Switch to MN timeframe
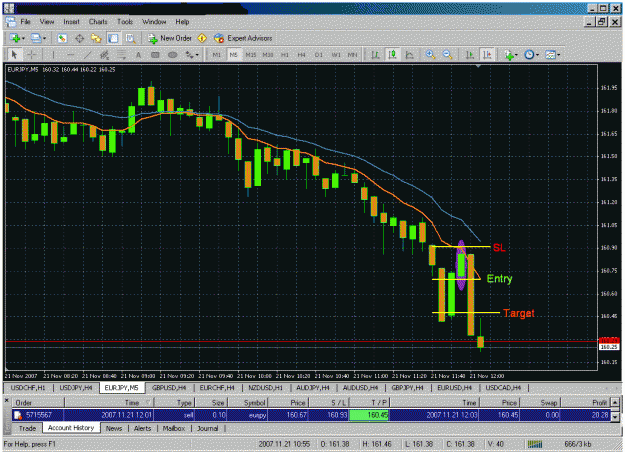This screenshot has width=625, height=452. 353,55
